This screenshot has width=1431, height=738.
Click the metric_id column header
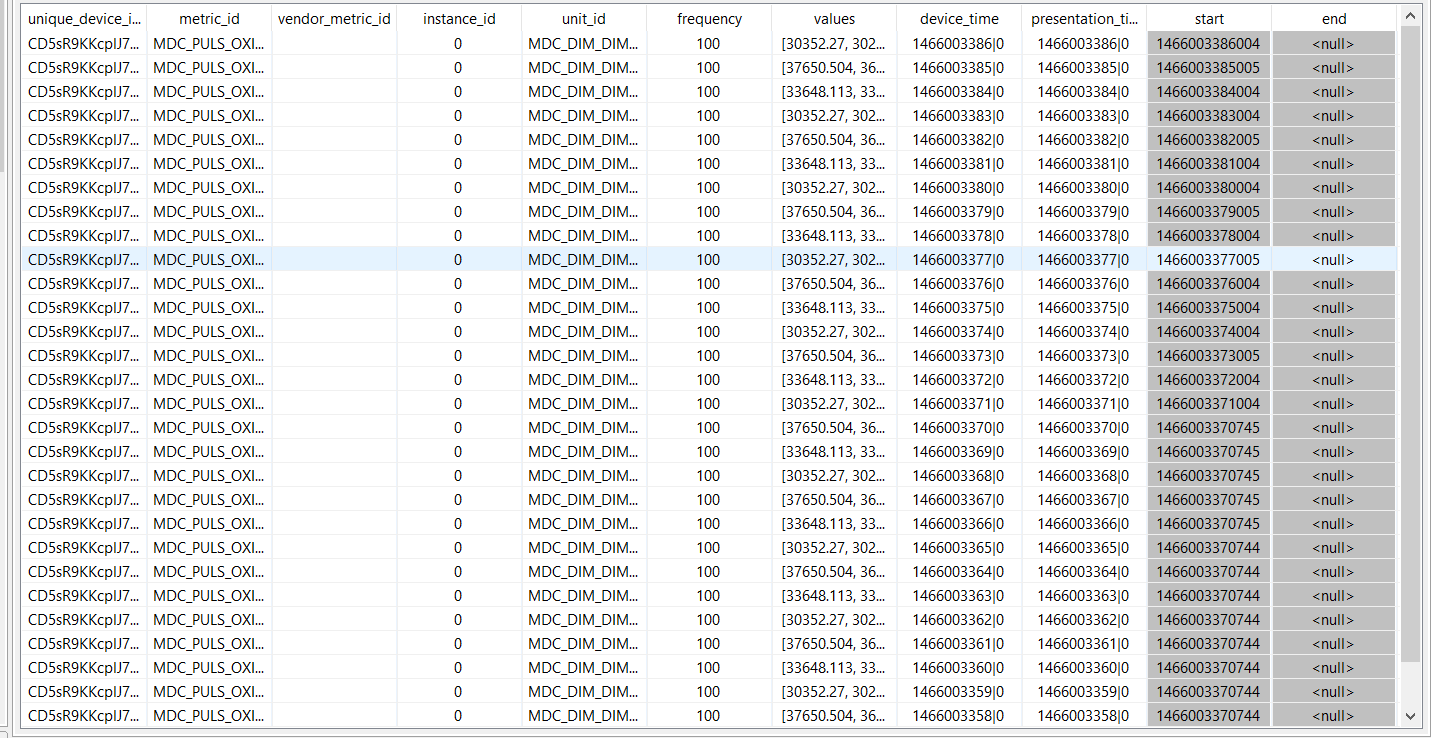click(209, 19)
